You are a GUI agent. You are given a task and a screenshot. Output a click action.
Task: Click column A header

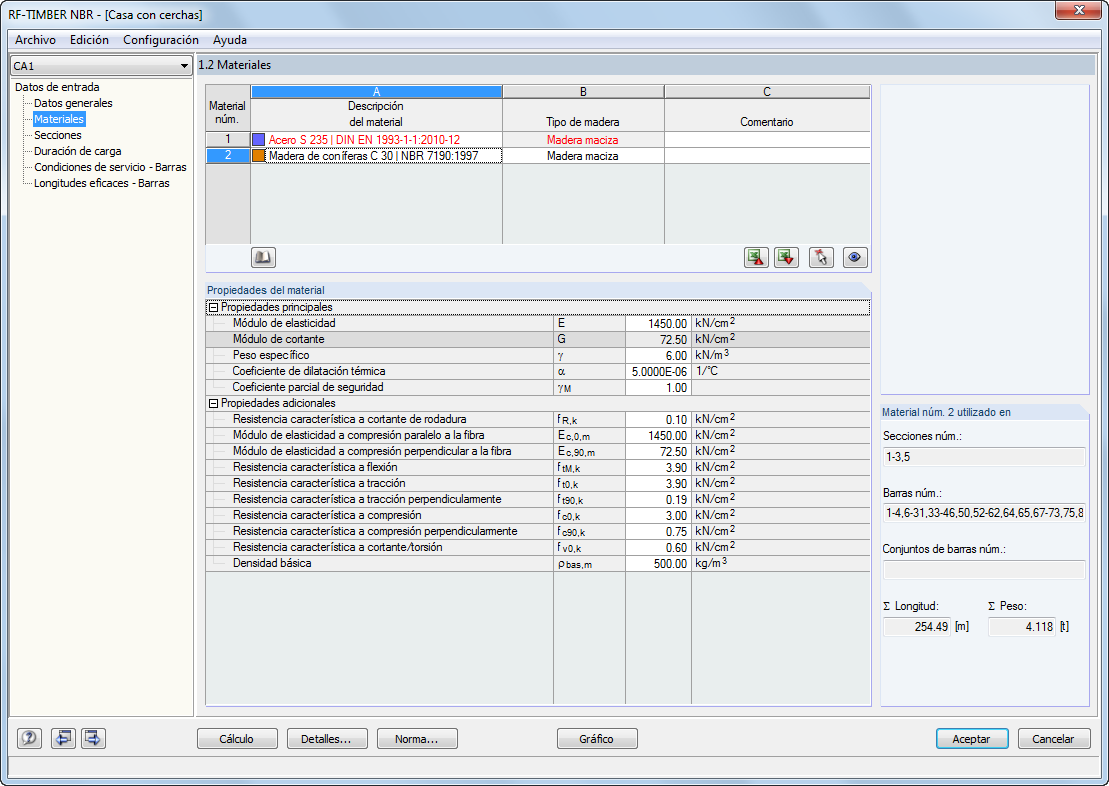[x=376, y=92]
